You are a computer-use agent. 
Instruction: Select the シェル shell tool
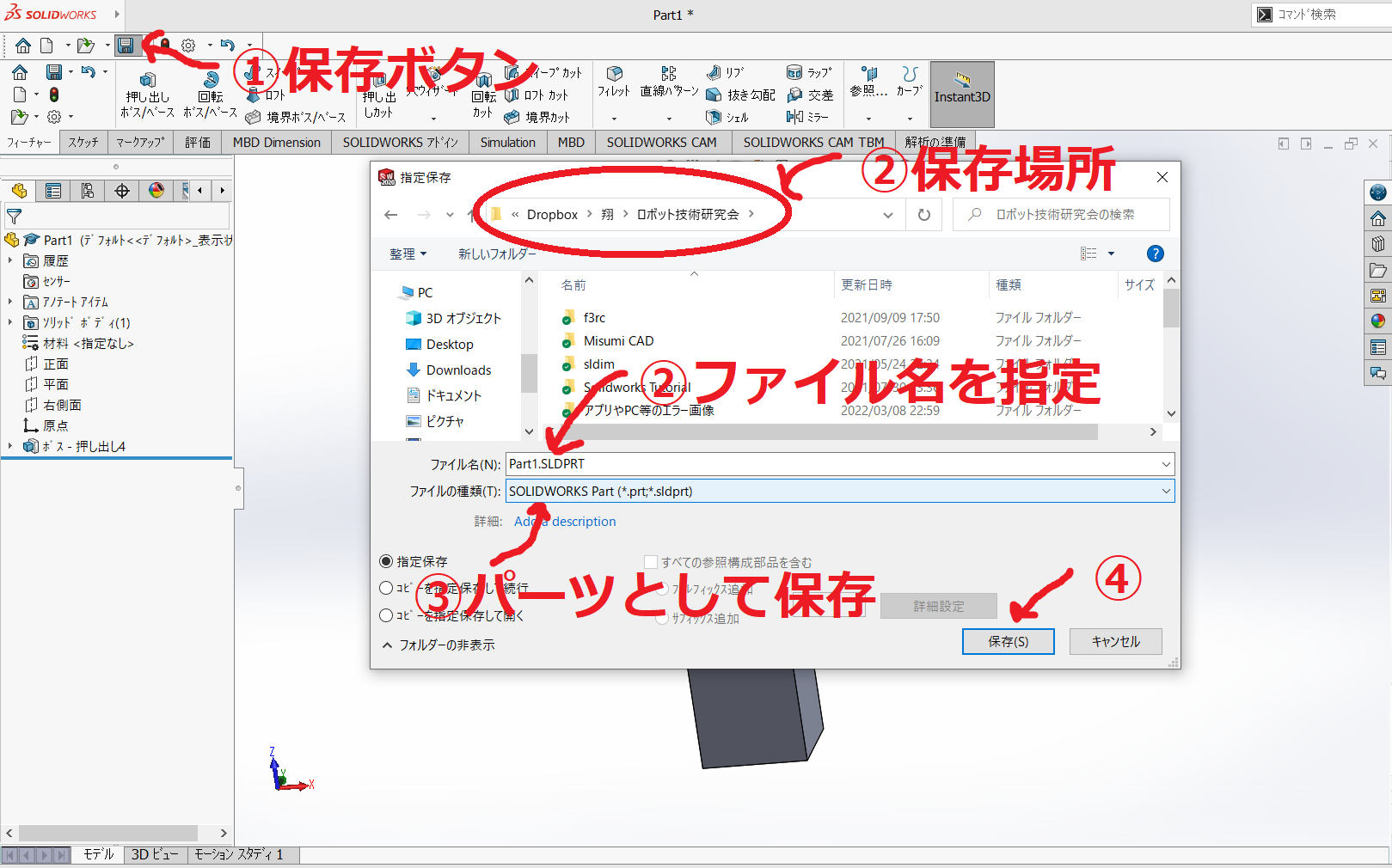tap(727, 117)
